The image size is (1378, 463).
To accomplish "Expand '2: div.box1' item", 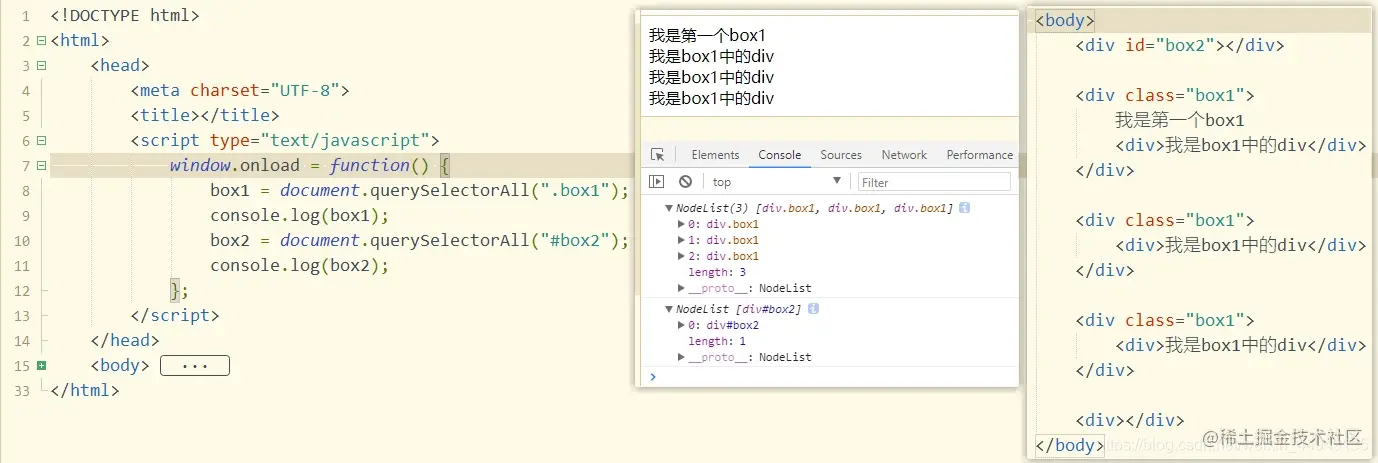I will pyautogui.click(x=682, y=256).
